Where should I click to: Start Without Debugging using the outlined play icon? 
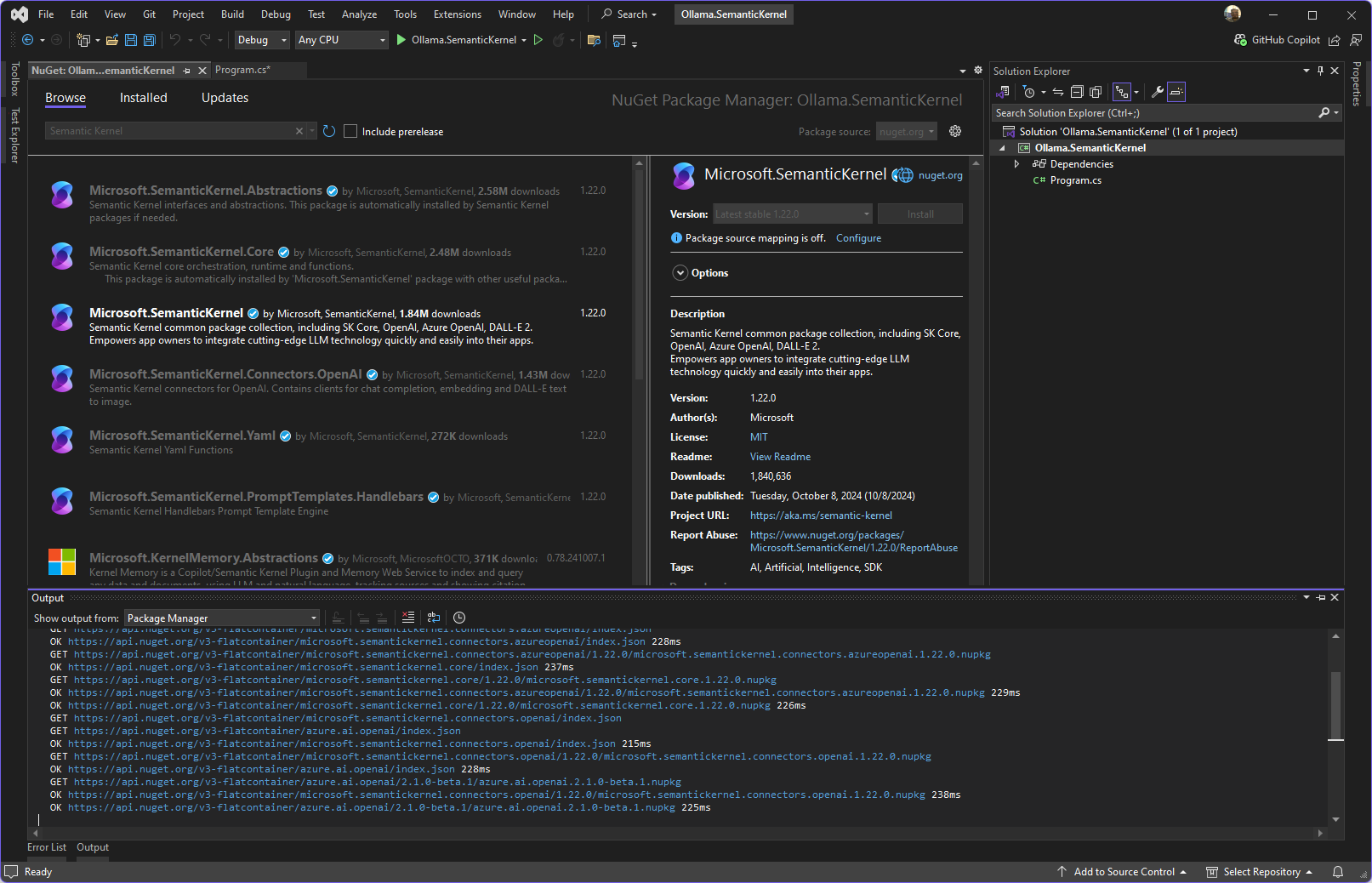pos(538,40)
